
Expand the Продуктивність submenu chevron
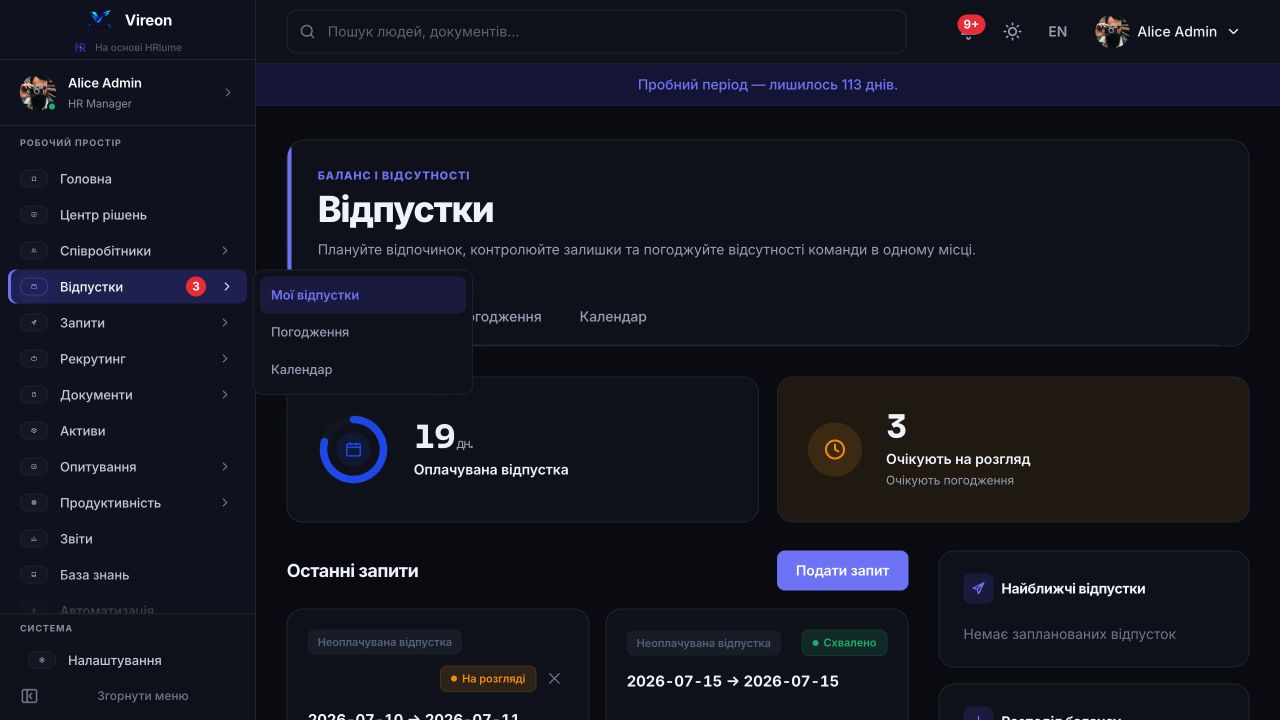[x=225, y=503]
